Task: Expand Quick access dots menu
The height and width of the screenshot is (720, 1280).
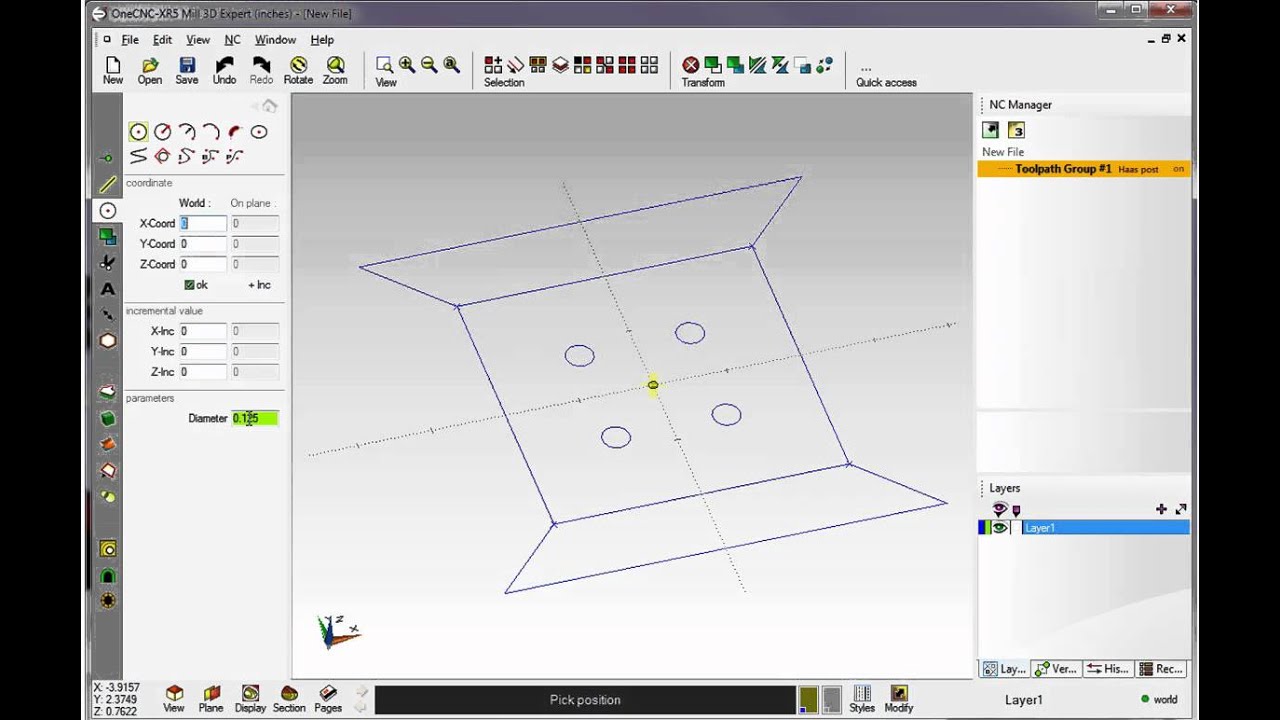Action: click(x=866, y=68)
